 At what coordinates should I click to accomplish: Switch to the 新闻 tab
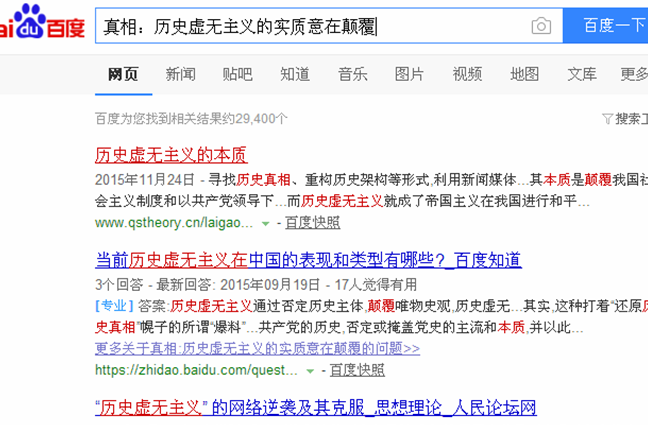(x=181, y=74)
